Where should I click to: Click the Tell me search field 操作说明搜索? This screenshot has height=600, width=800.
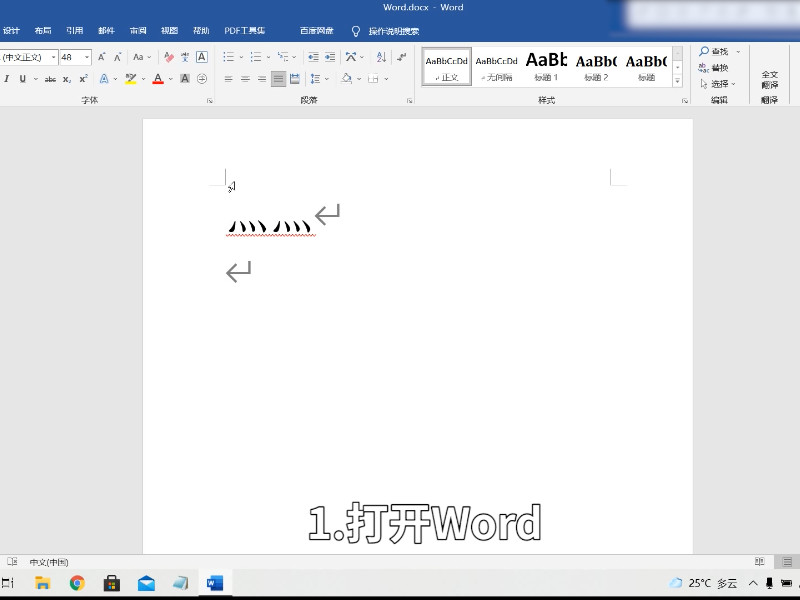pyautogui.click(x=394, y=32)
